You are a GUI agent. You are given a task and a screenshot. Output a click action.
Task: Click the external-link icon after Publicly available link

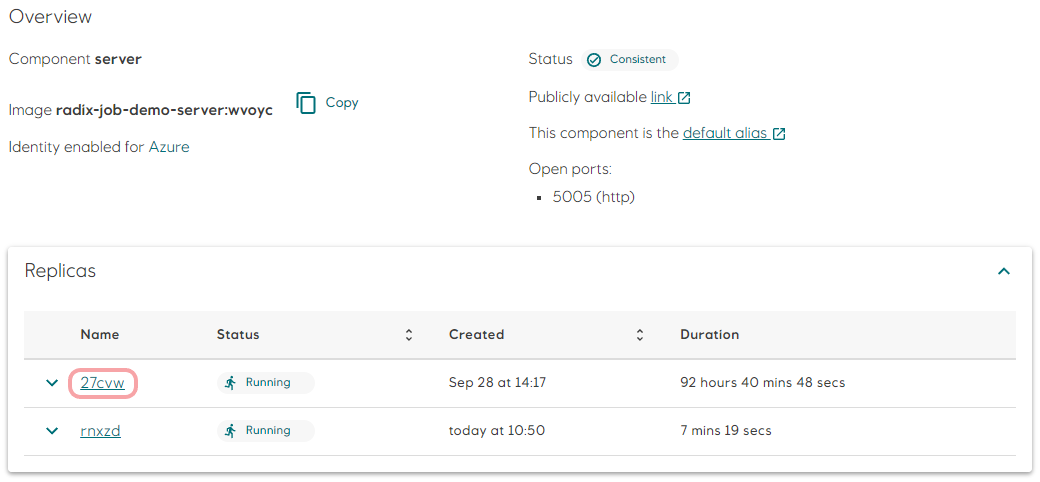685,98
